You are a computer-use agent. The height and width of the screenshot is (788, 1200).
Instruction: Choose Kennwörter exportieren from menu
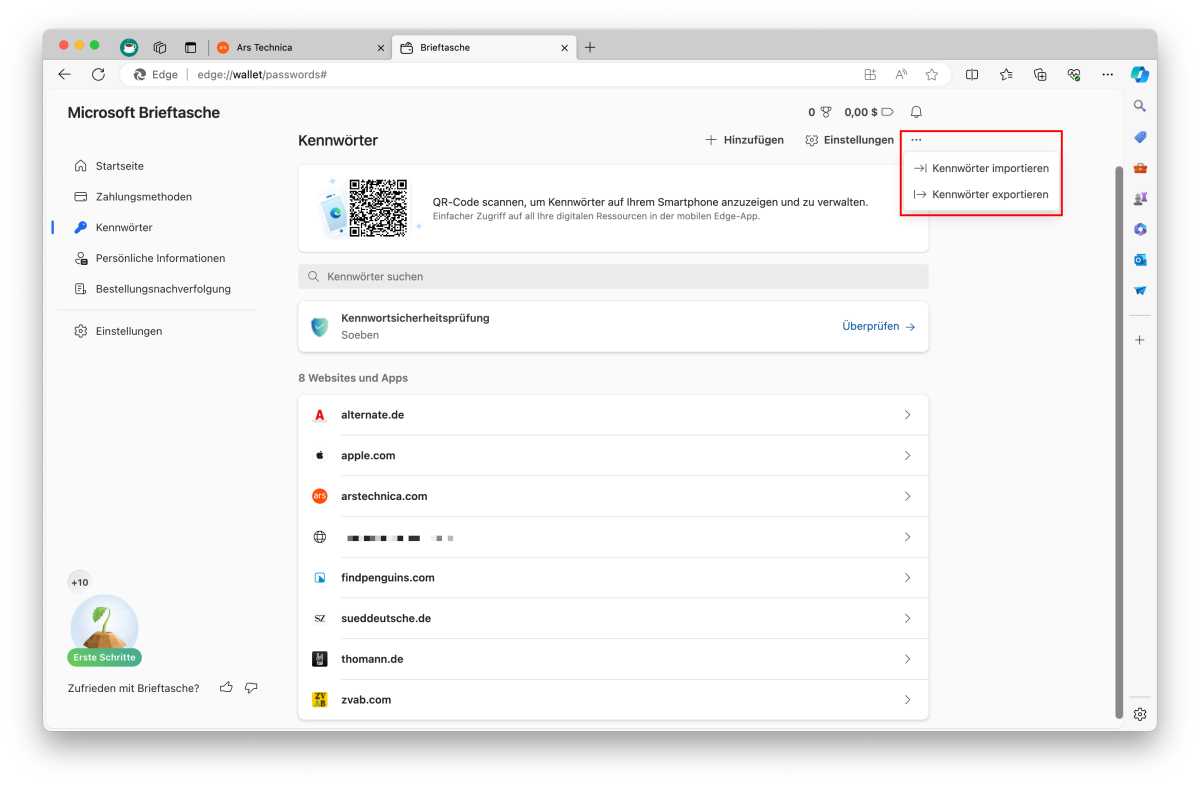tap(981, 194)
